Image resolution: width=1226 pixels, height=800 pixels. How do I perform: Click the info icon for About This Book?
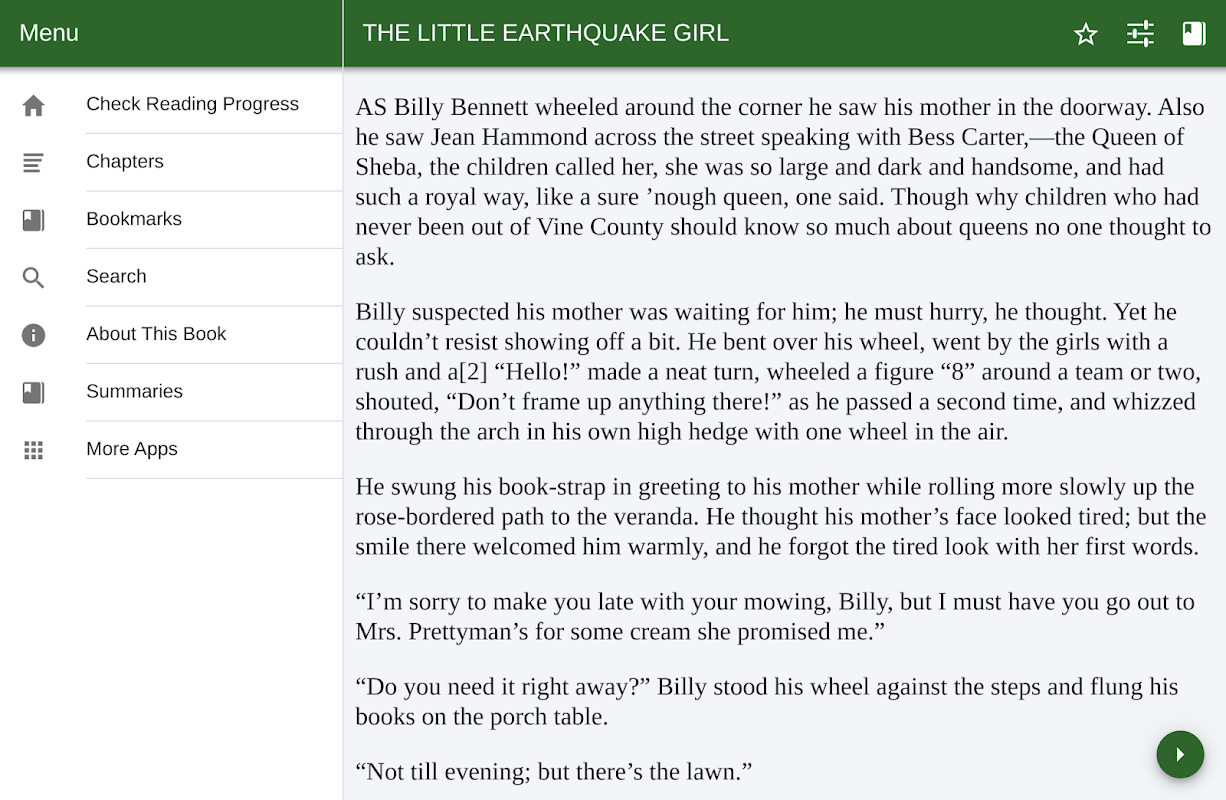tap(33, 335)
